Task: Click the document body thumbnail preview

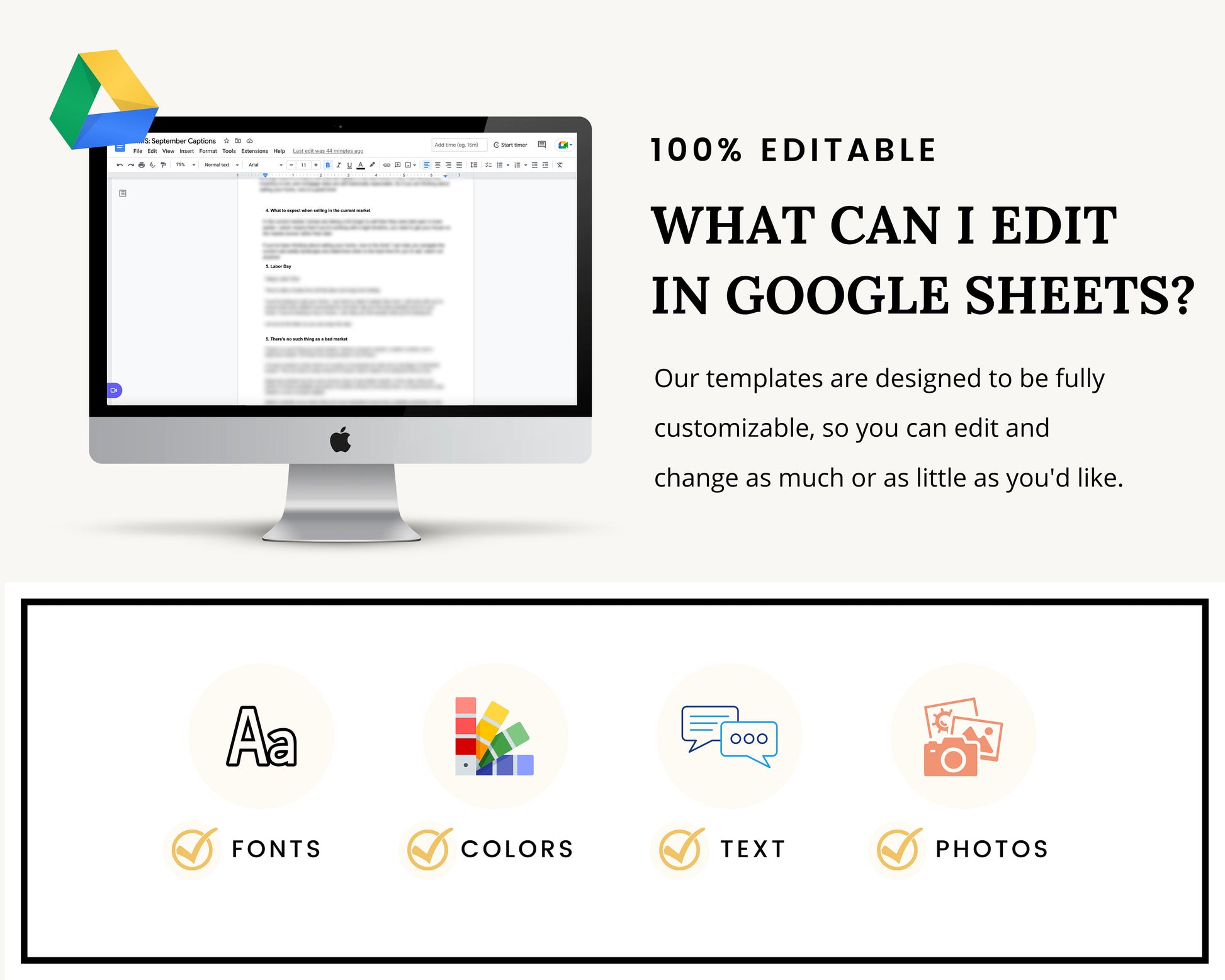Action: 123,193
